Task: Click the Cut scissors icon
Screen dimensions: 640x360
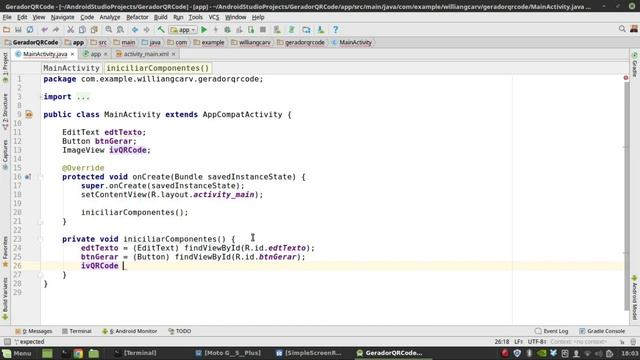Action: (x=71, y=29)
